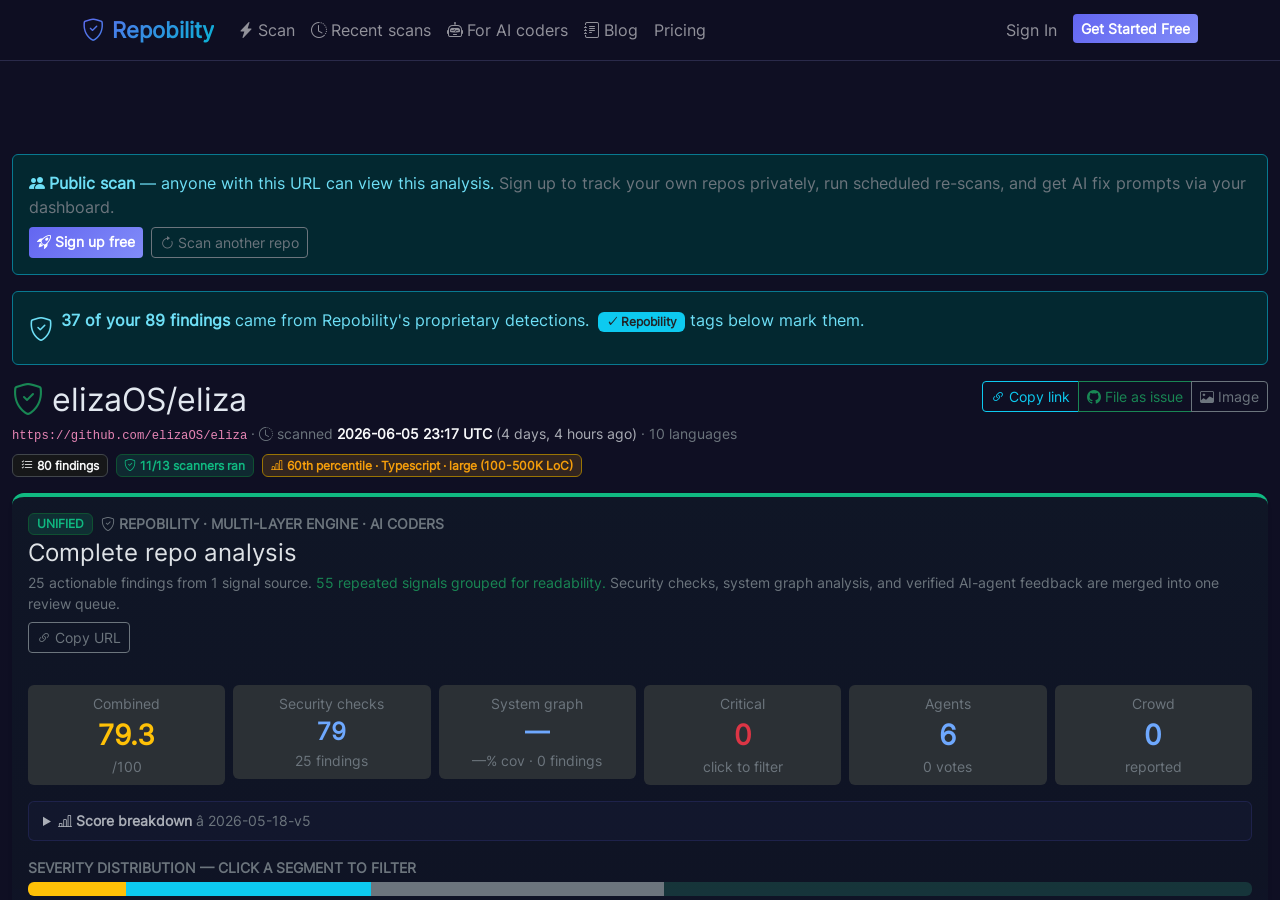1280x900 pixels.
Task: Go to the For AI coders page
Action: (507, 30)
